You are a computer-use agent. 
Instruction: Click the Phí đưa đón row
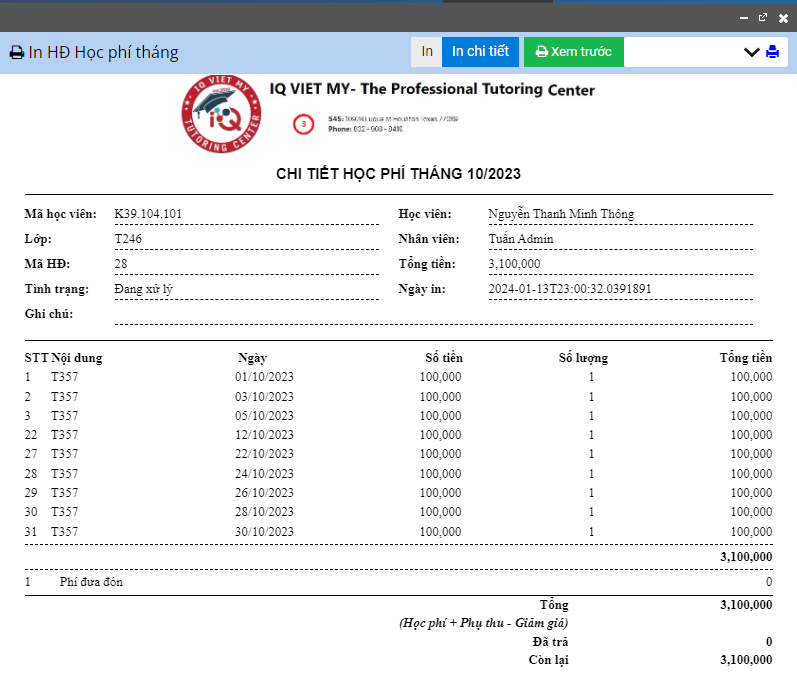(91, 582)
